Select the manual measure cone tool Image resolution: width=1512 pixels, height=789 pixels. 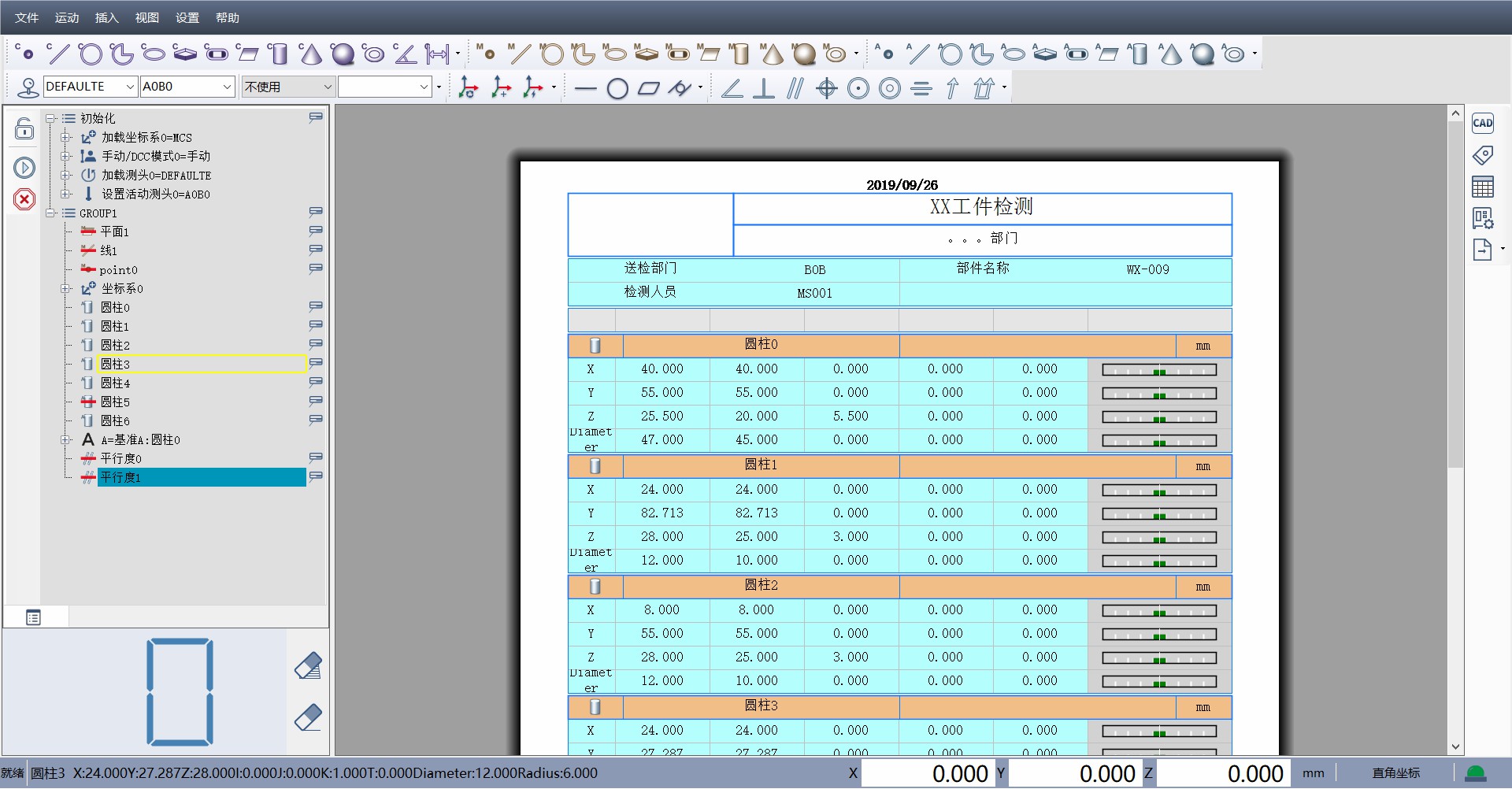[x=772, y=54]
